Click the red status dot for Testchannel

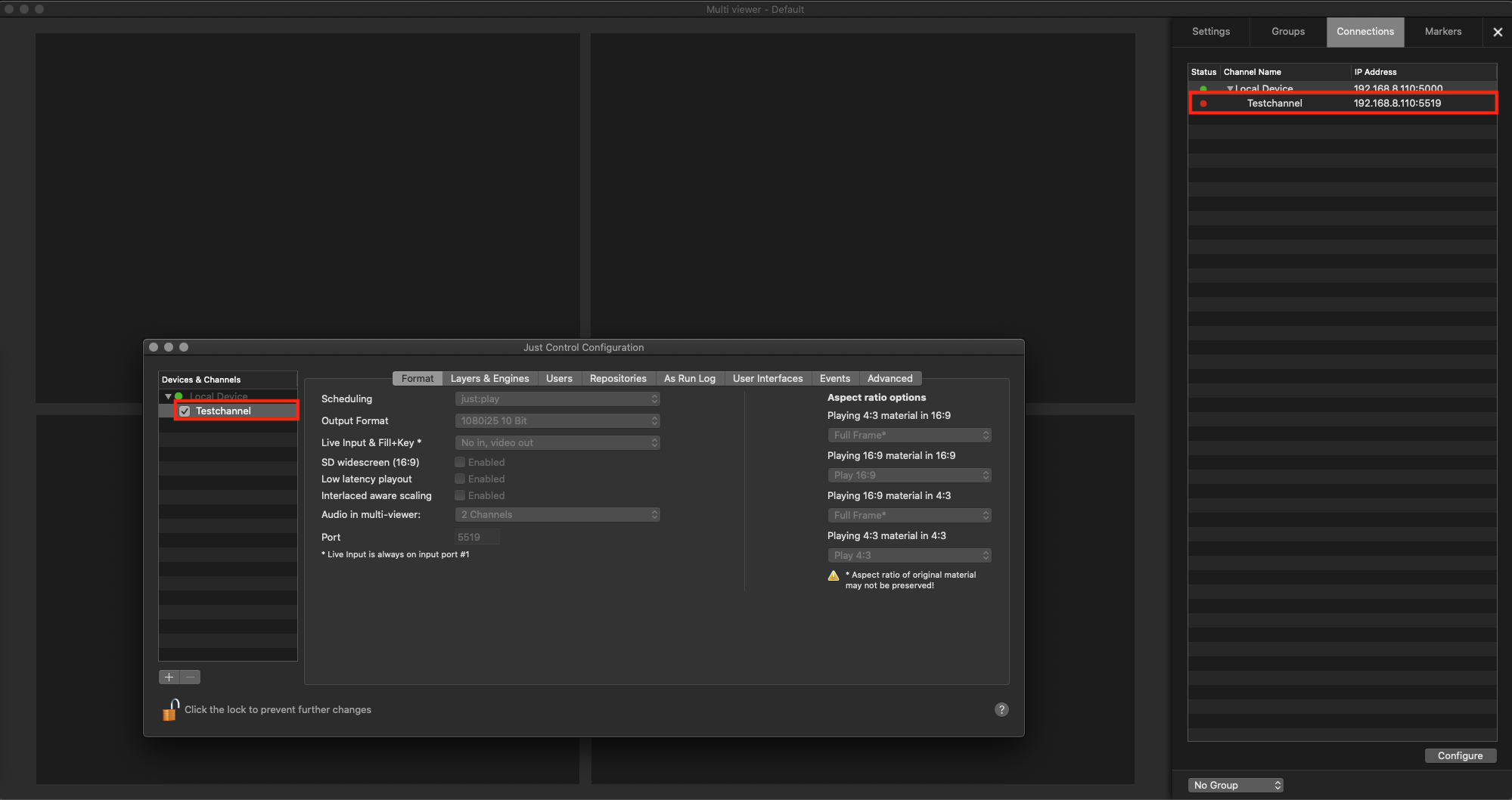(x=1203, y=104)
